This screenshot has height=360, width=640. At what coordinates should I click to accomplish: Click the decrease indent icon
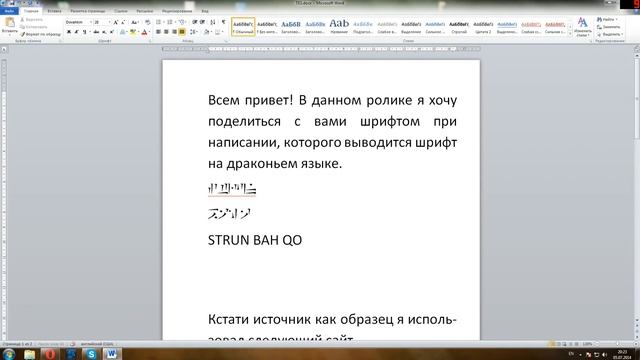(x=195, y=22)
